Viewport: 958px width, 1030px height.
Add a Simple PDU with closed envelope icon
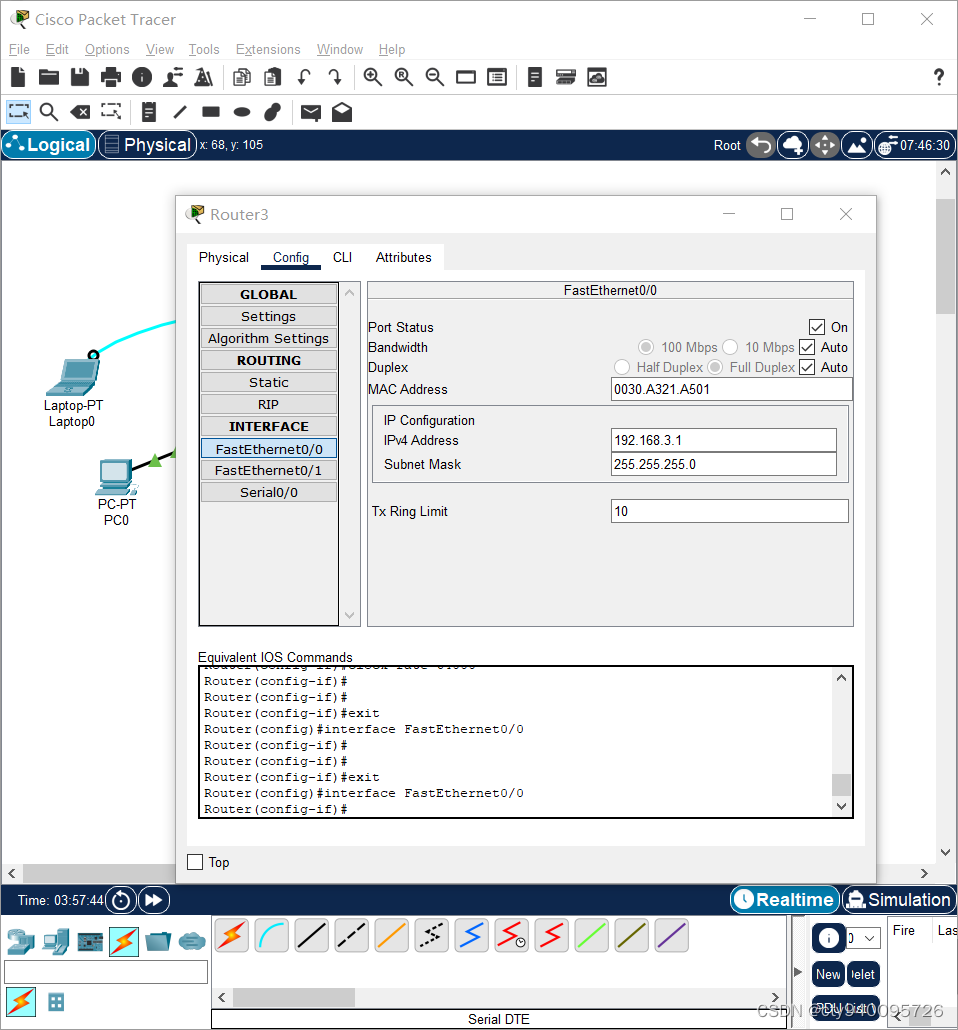311,113
